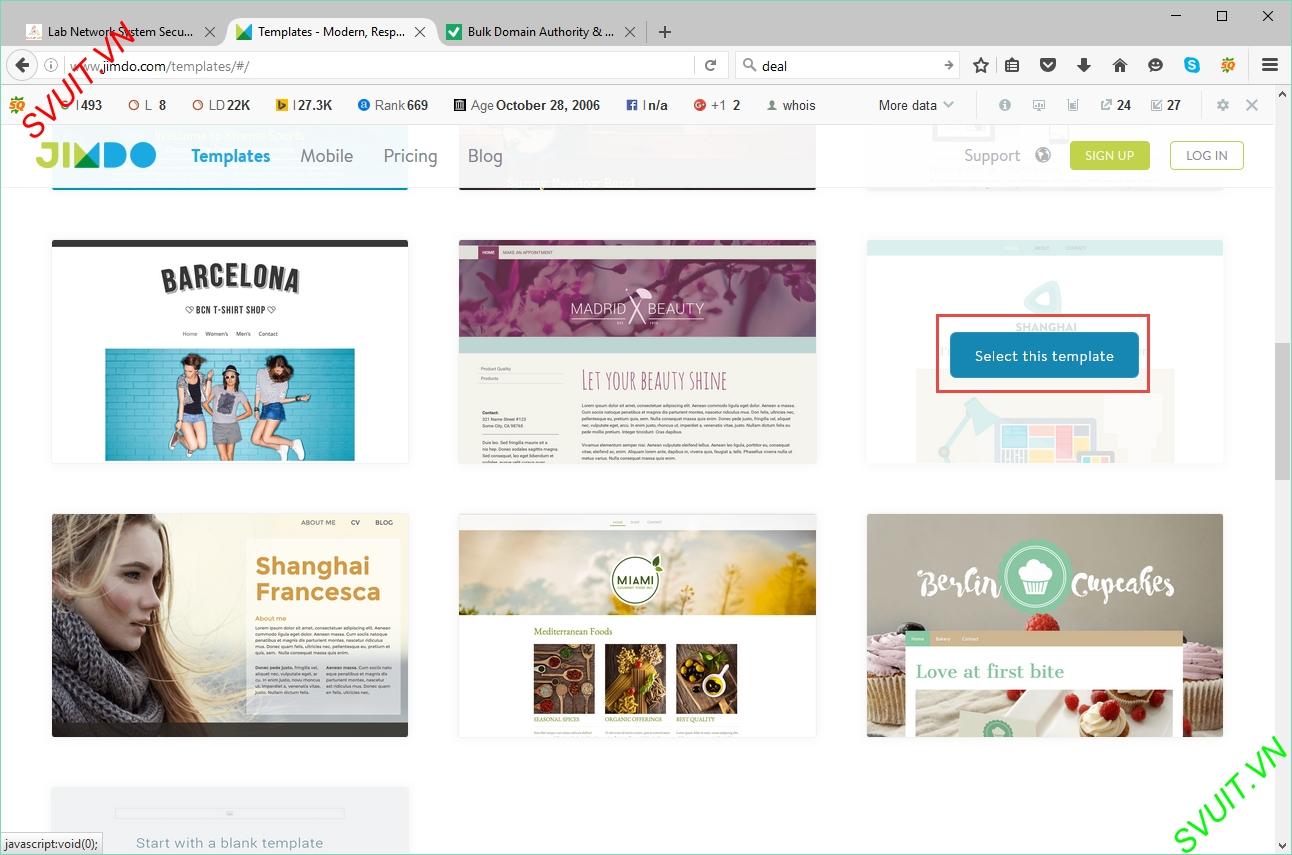
Task: Close the Lab Network System Security tab
Action: [210, 32]
